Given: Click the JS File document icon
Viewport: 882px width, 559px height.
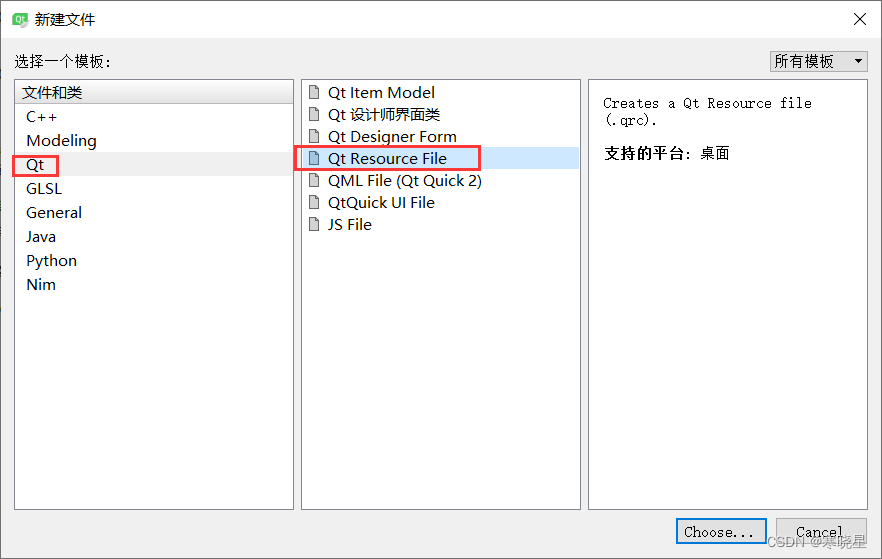Looking at the screenshot, I should [314, 224].
